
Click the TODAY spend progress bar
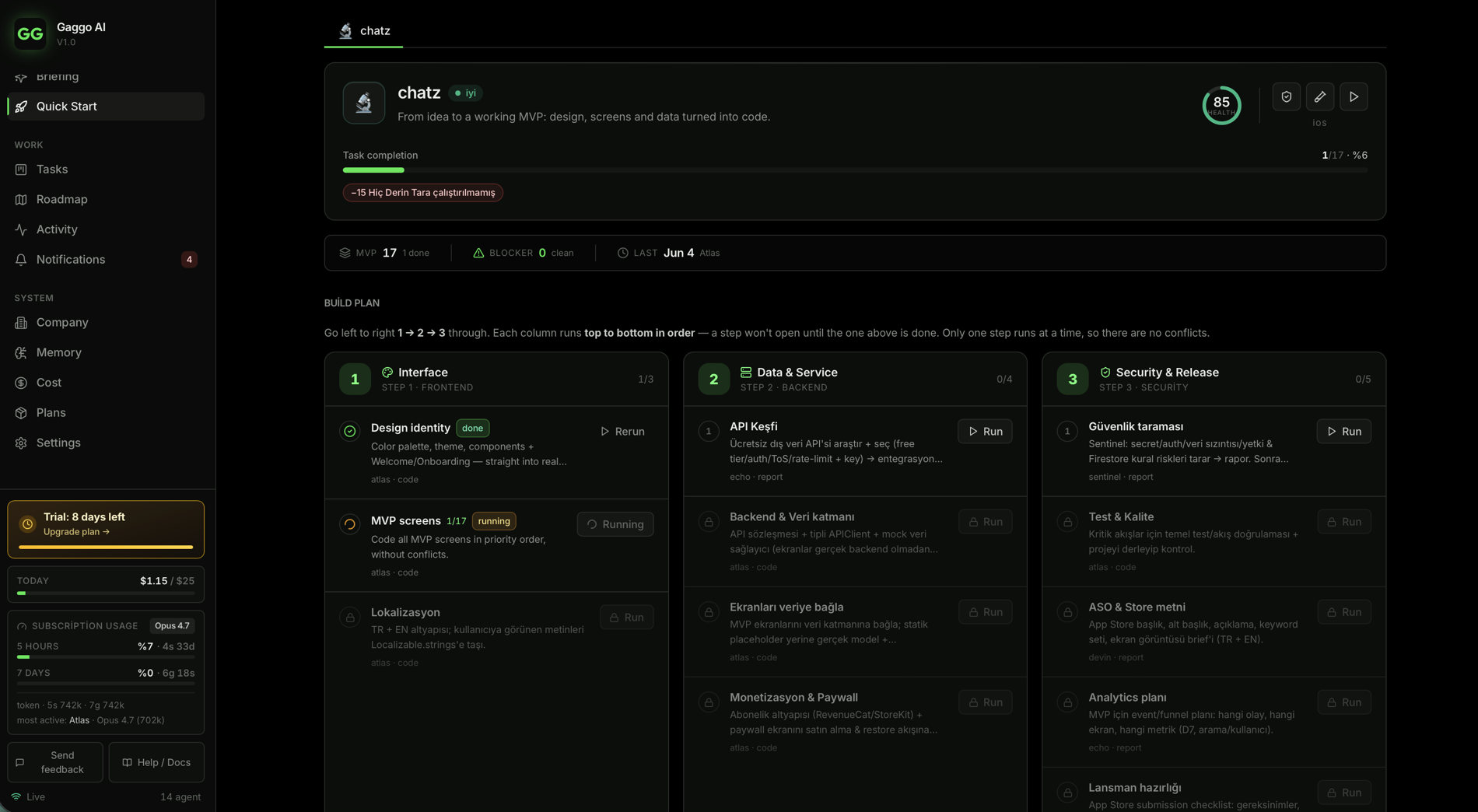[106, 593]
